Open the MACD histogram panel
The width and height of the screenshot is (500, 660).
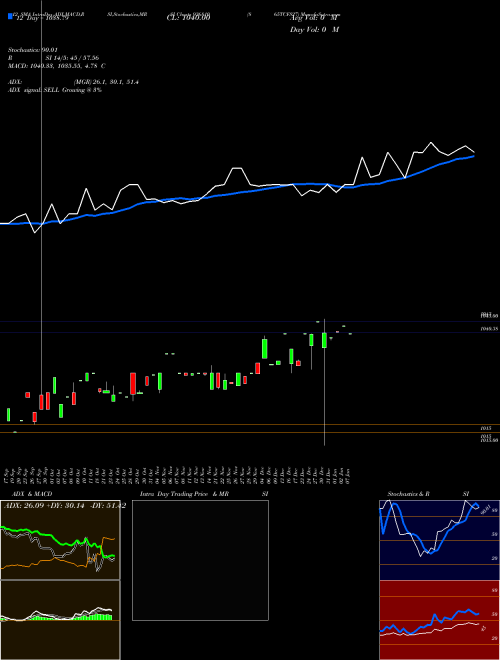tap(60, 620)
